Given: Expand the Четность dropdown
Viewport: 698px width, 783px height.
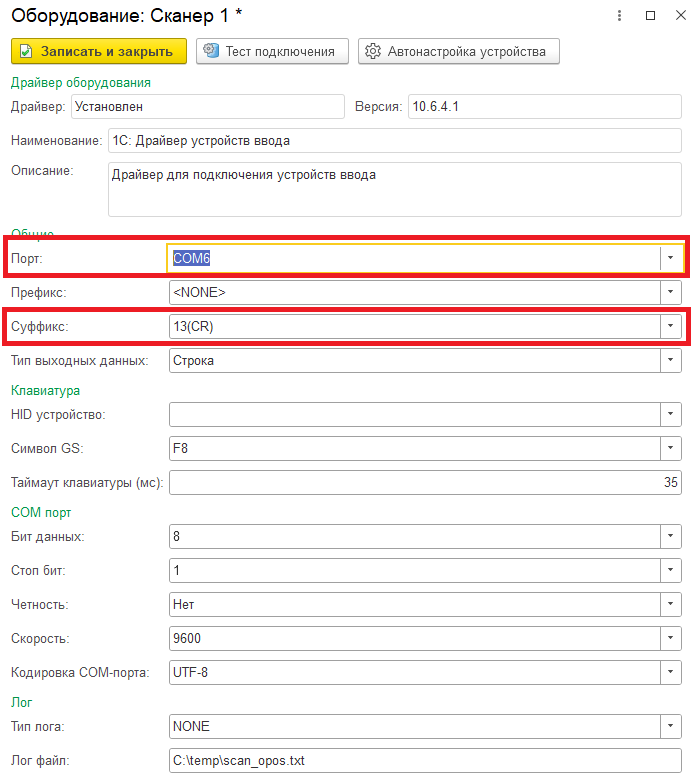Looking at the screenshot, I should point(670,604).
